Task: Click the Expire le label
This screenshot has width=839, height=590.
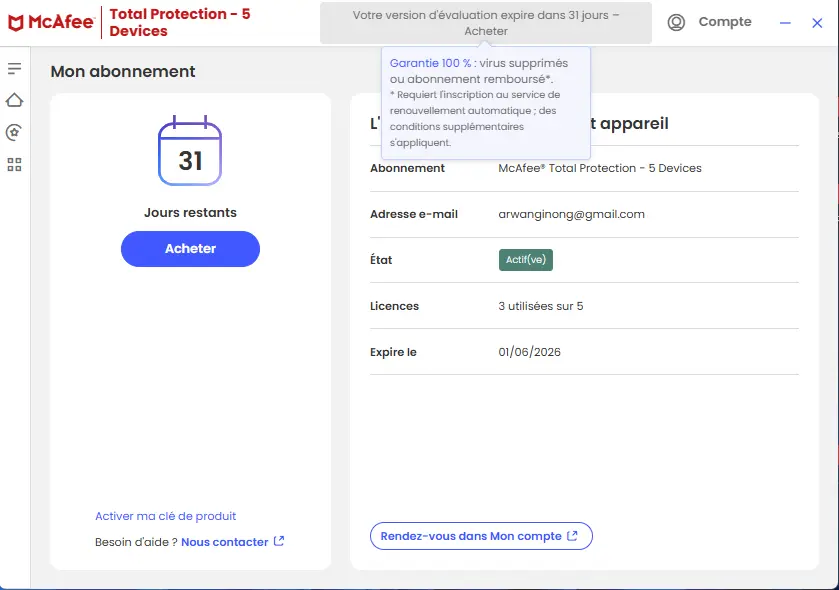Action: click(x=393, y=352)
